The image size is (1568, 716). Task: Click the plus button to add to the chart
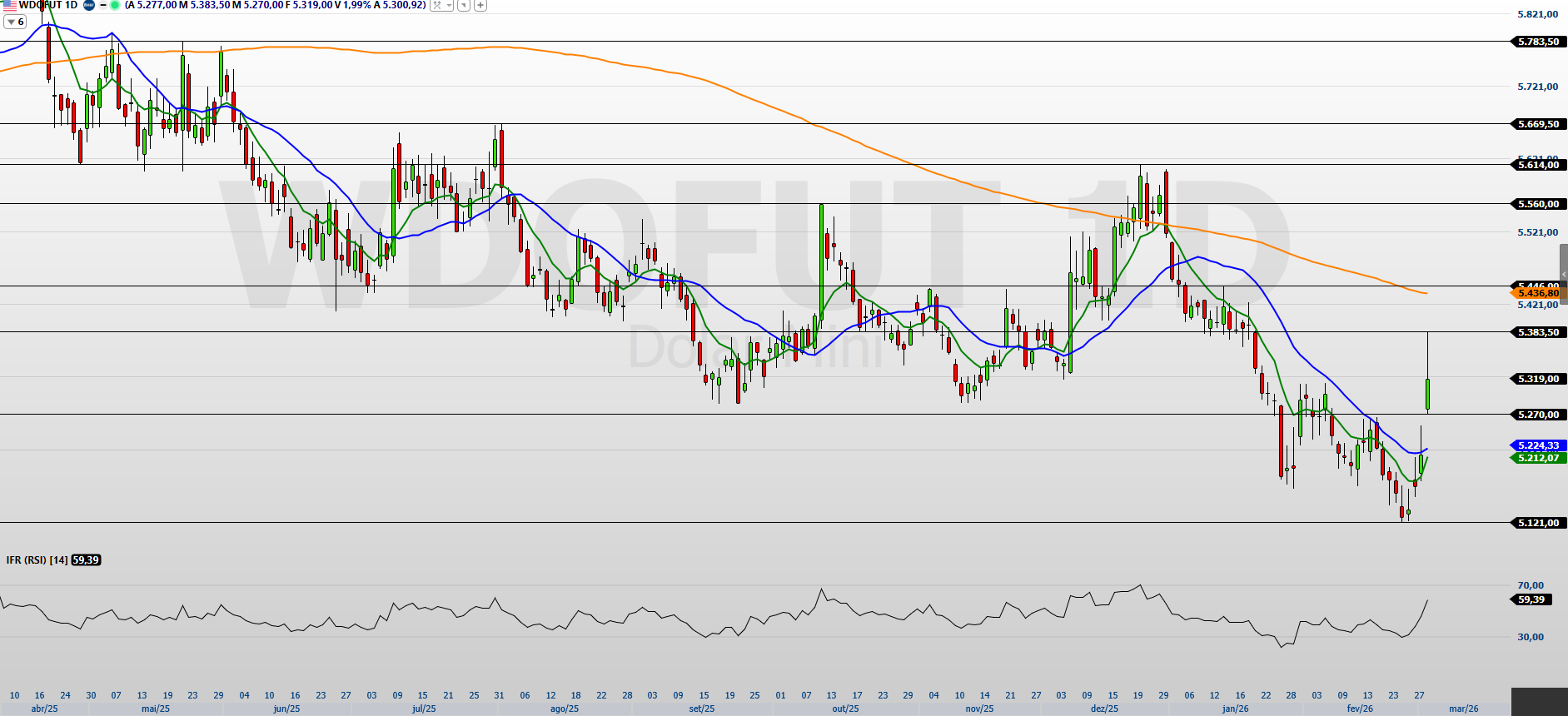click(480, 5)
